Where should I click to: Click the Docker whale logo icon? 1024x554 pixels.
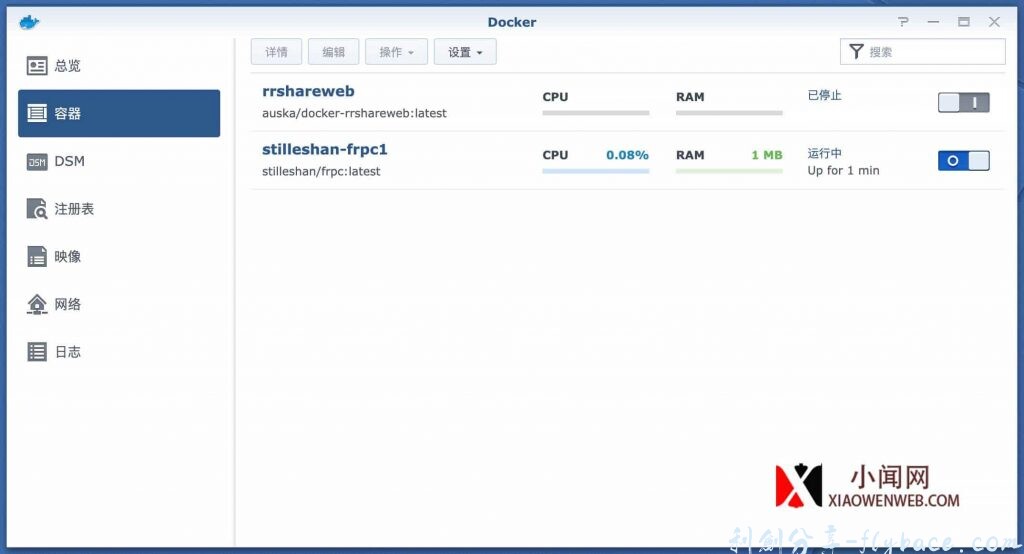[x=29, y=22]
